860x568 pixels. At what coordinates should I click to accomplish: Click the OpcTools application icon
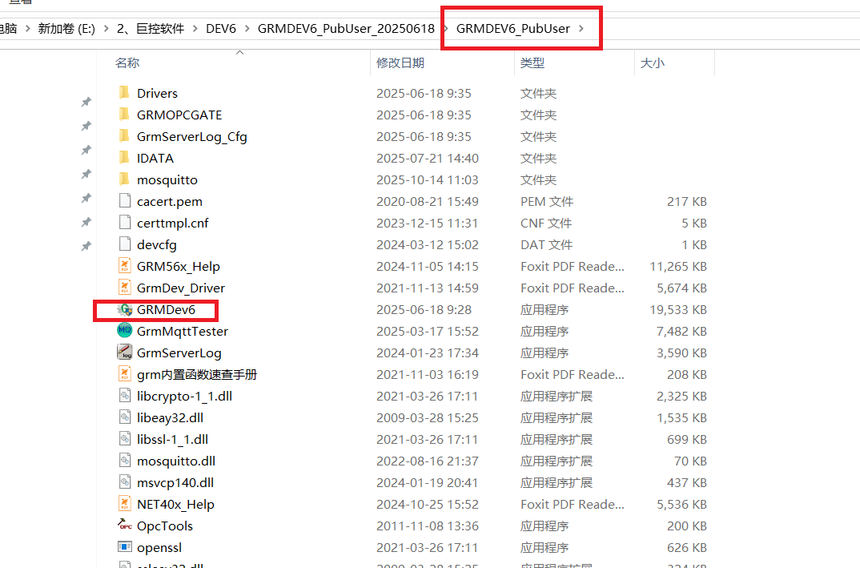(124, 526)
